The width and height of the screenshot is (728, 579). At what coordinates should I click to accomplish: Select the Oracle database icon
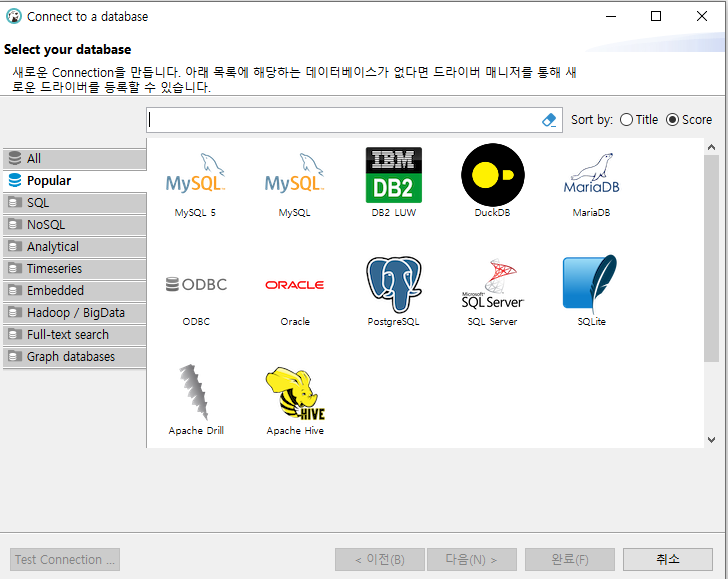coord(294,285)
